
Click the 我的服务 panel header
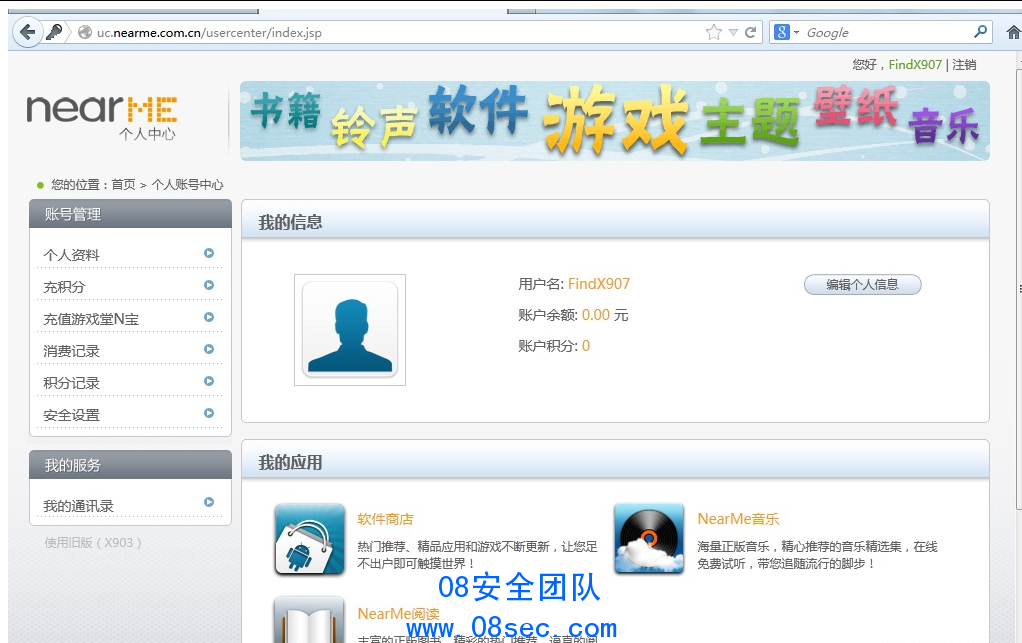pyautogui.click(x=130, y=464)
